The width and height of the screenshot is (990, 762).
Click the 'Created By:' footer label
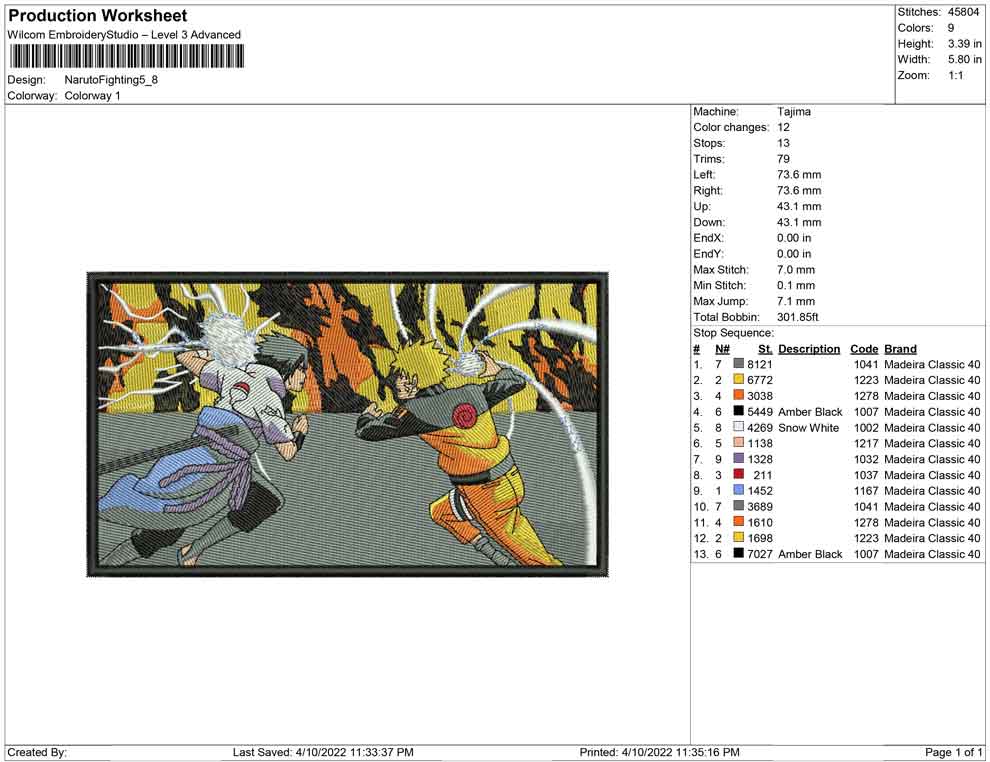pos(37,752)
